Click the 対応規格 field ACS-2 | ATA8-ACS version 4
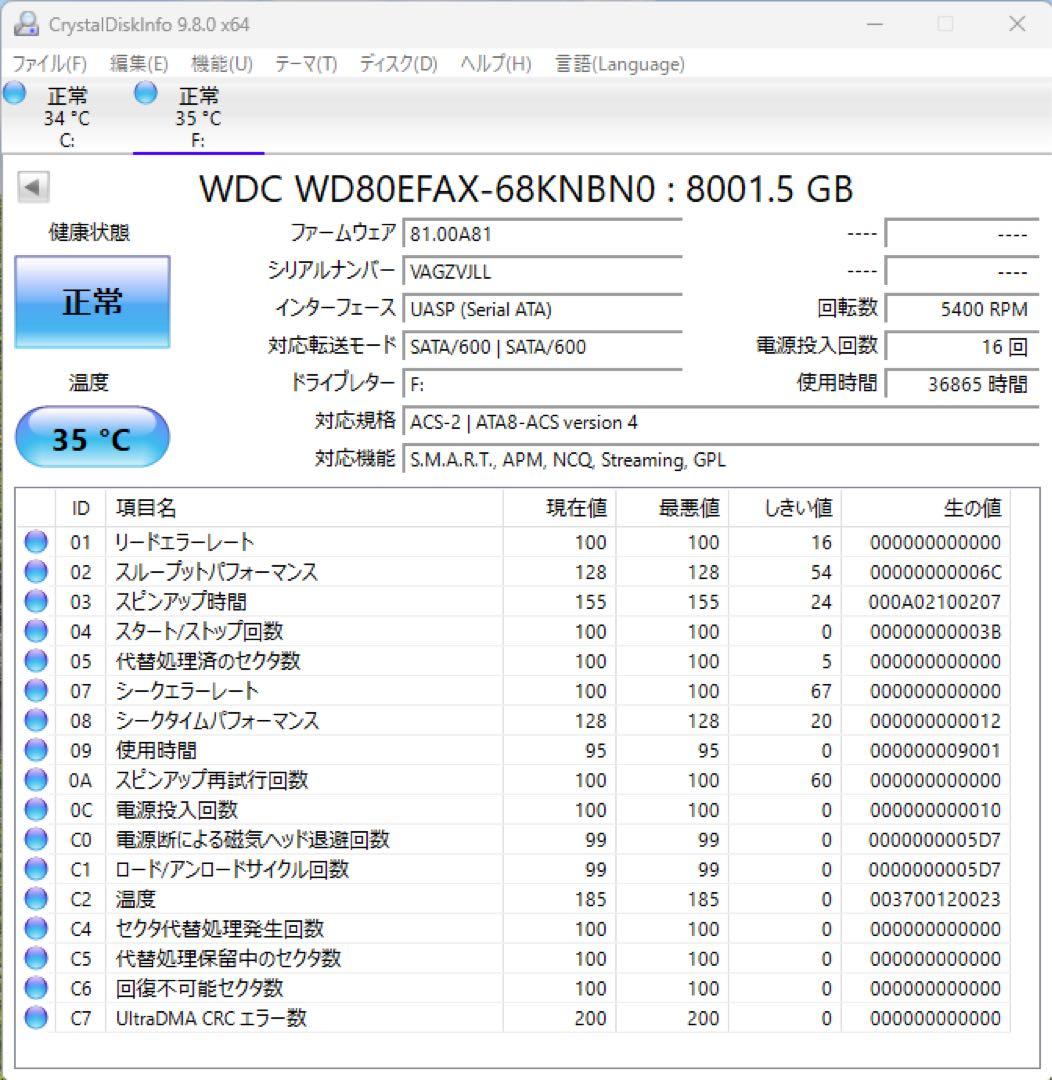 point(721,422)
